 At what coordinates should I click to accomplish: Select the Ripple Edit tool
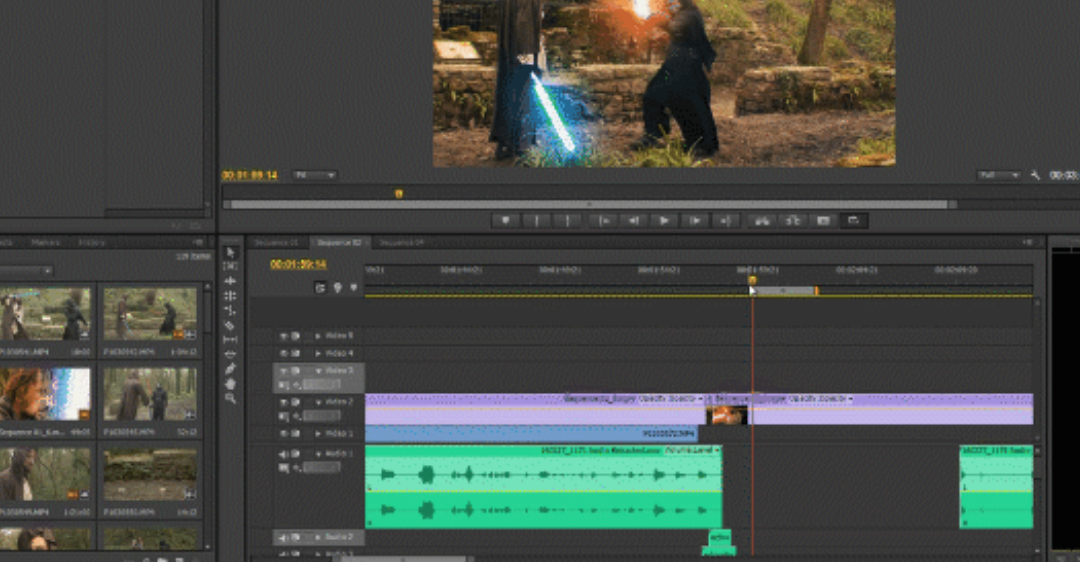point(231,281)
